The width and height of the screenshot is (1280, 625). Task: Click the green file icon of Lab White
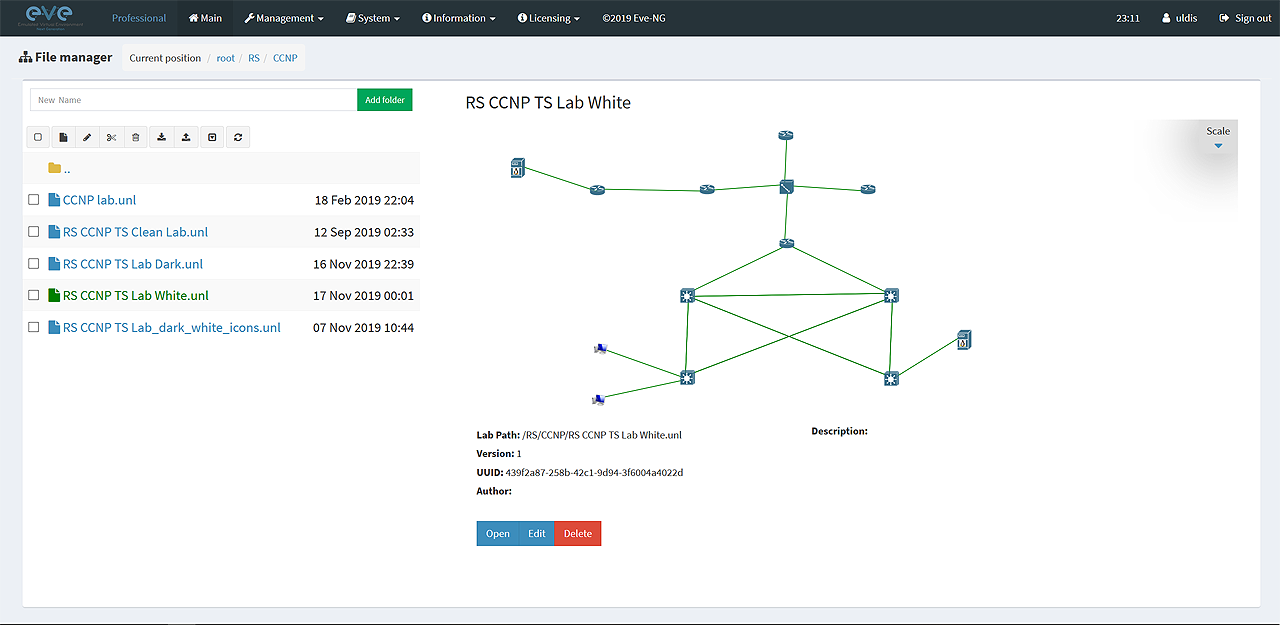54,295
